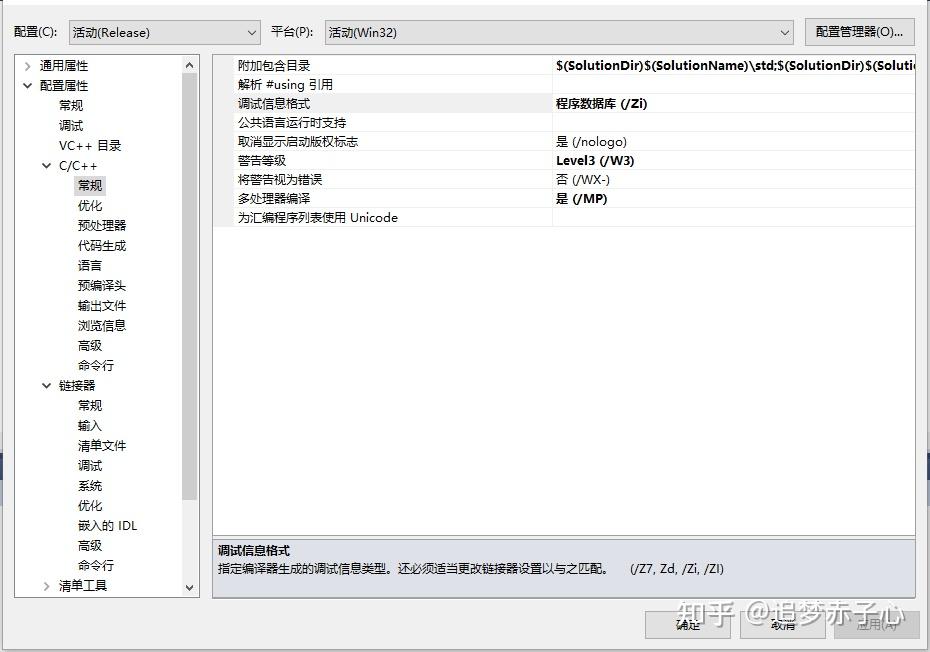Expand the 清单工具 tree node
This screenshot has width=930, height=652.
pos(46,585)
